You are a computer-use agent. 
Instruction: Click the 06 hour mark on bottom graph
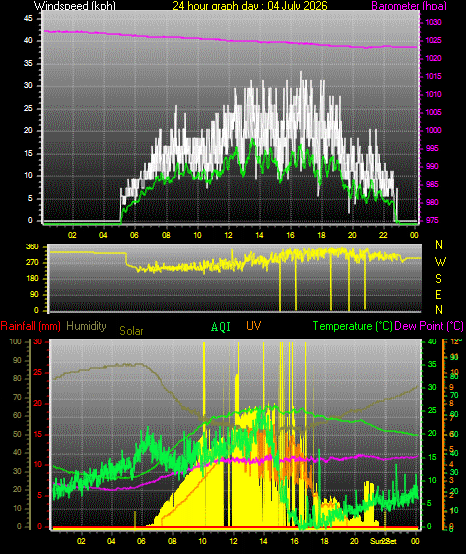(141, 541)
